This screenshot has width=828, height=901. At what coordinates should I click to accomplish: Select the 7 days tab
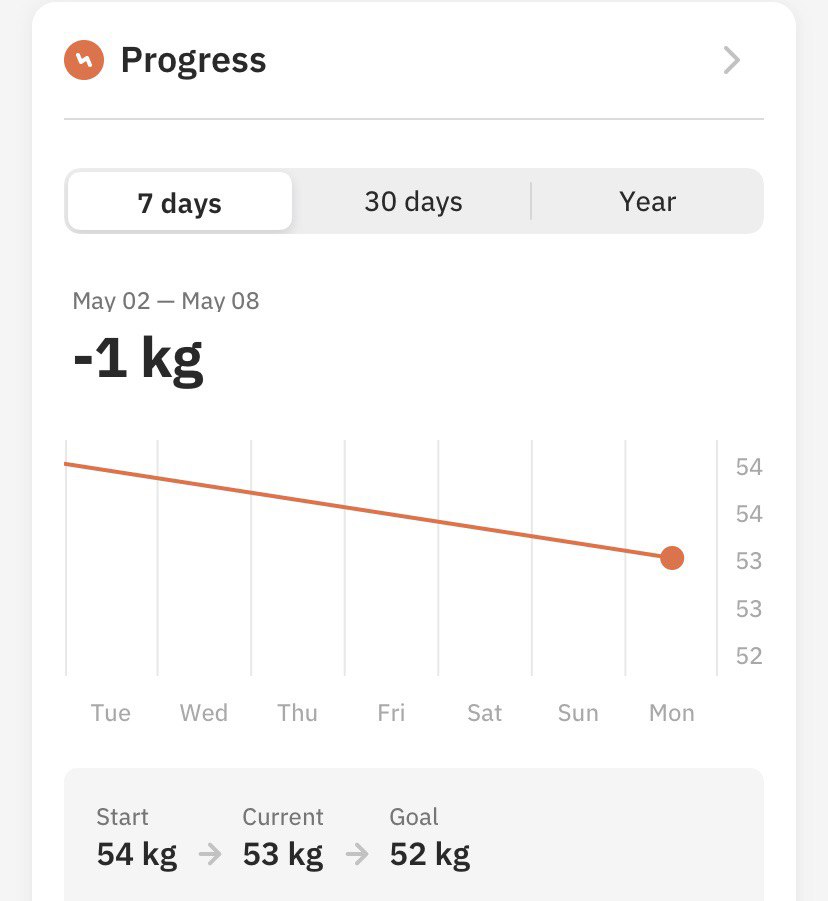(179, 202)
